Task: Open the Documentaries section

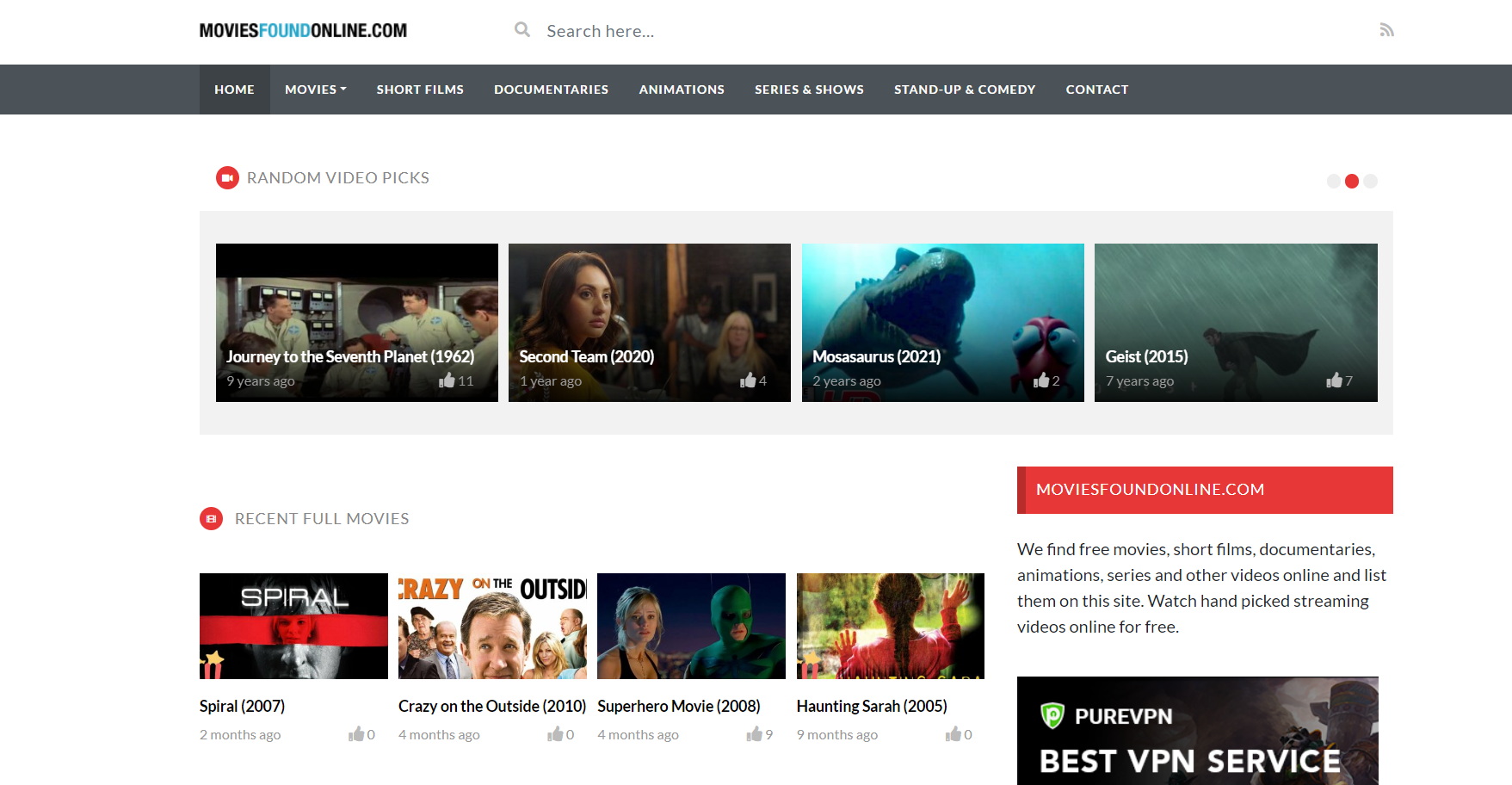Action: pyautogui.click(x=551, y=90)
